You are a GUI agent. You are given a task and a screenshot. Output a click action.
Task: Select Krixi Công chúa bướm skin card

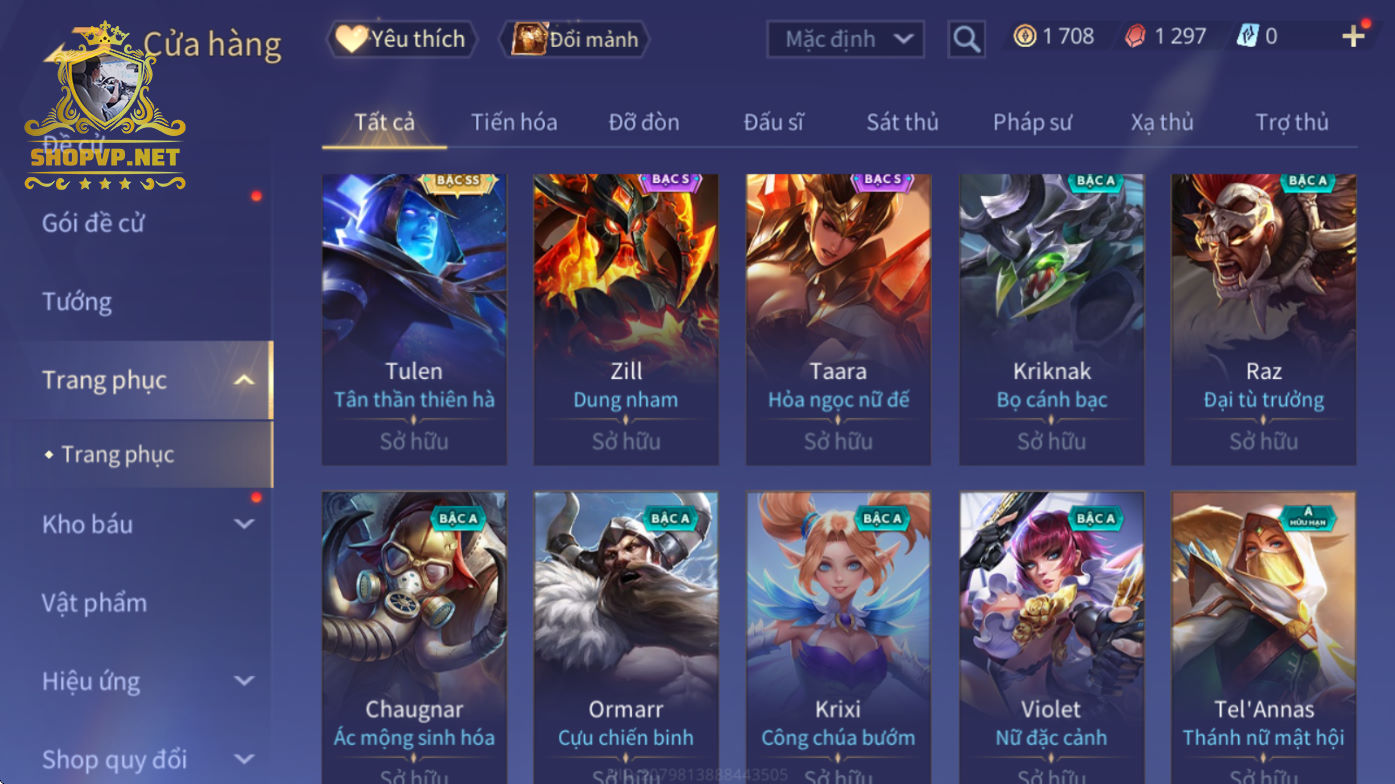point(838,637)
